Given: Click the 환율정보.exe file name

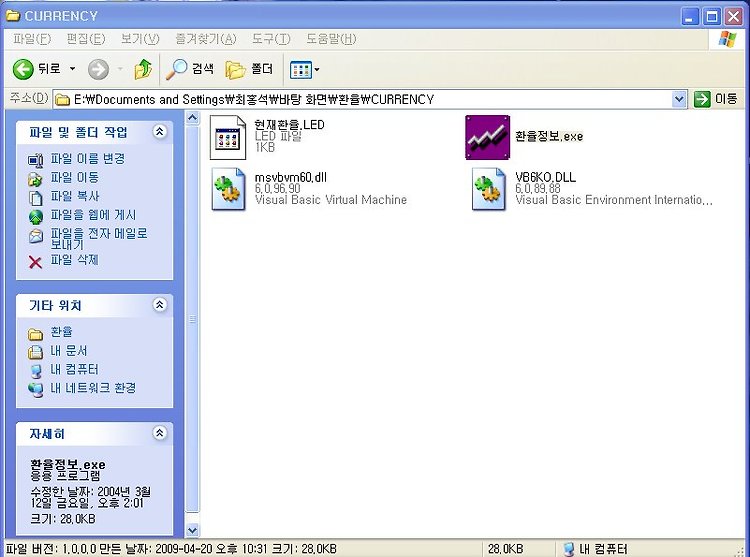Looking at the screenshot, I should click(x=549, y=136).
